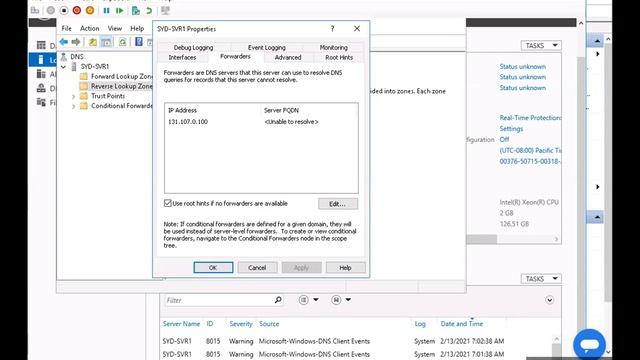Click the Help button in Properties dialog

coord(345,267)
